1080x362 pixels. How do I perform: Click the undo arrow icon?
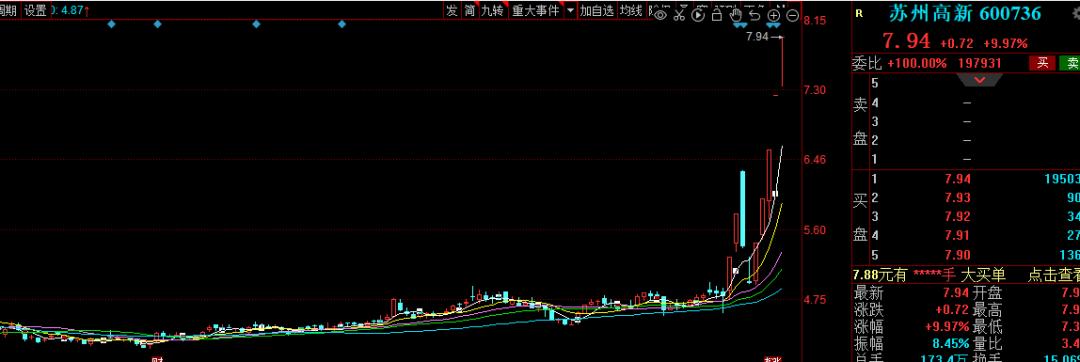(755, 14)
